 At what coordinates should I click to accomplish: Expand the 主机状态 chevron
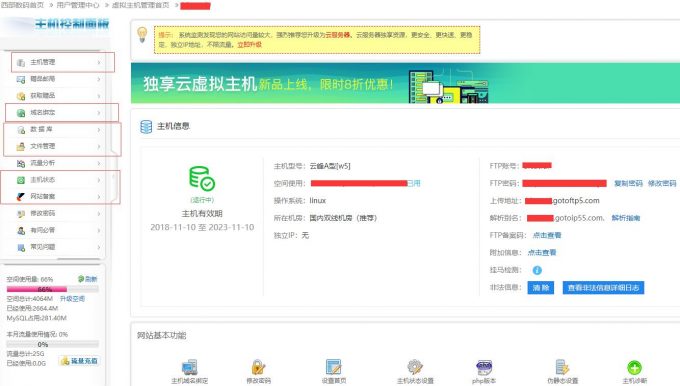pyautogui.click(x=99, y=180)
